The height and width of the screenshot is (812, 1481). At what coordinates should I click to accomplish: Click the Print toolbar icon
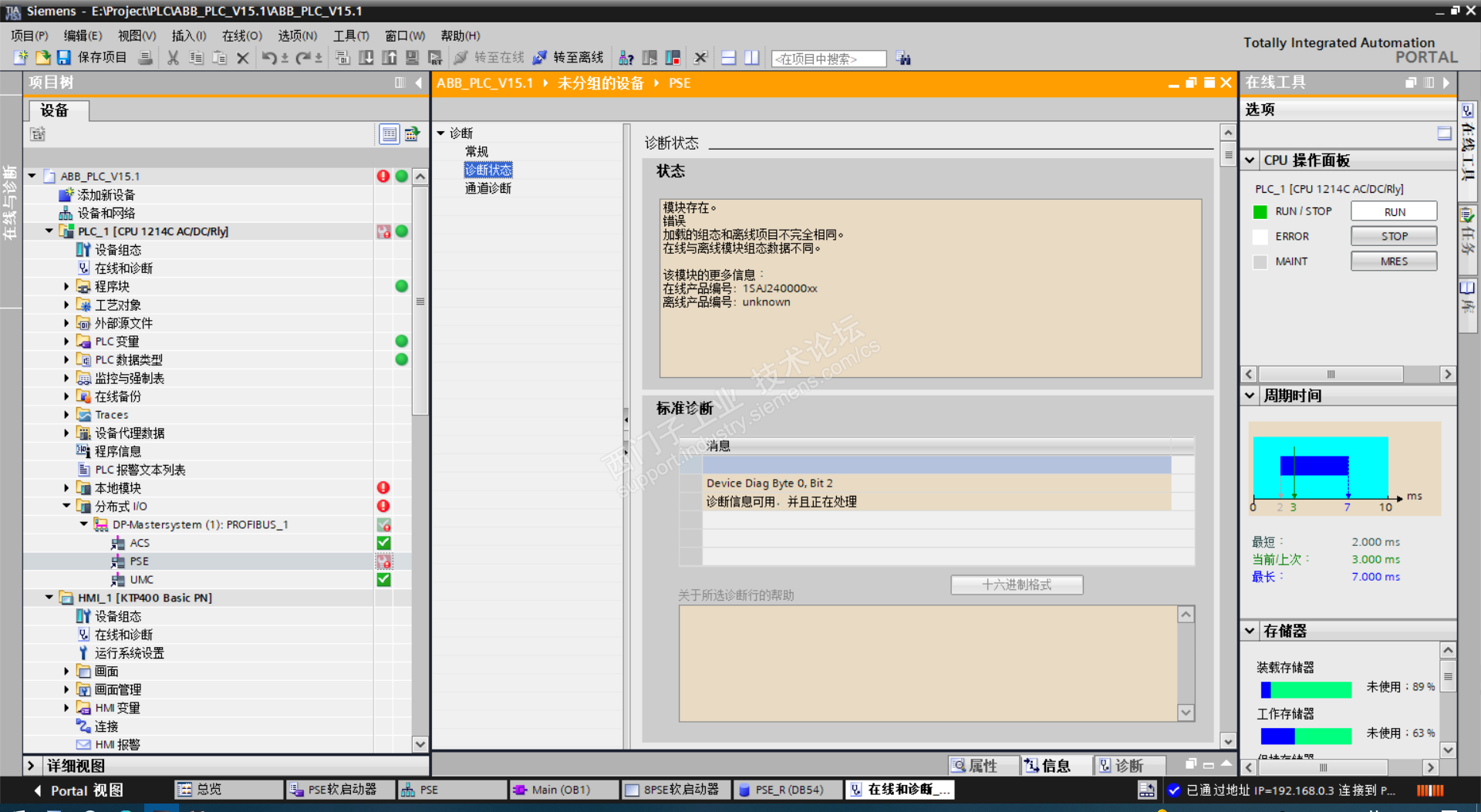pyautogui.click(x=145, y=58)
